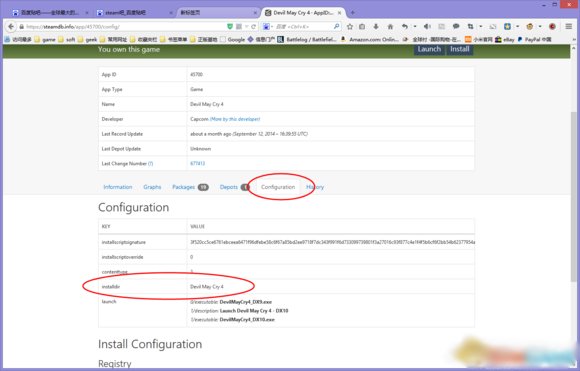Open the More by this developer link
Image resolution: width=580 pixels, height=371 pixels.
tap(235, 119)
